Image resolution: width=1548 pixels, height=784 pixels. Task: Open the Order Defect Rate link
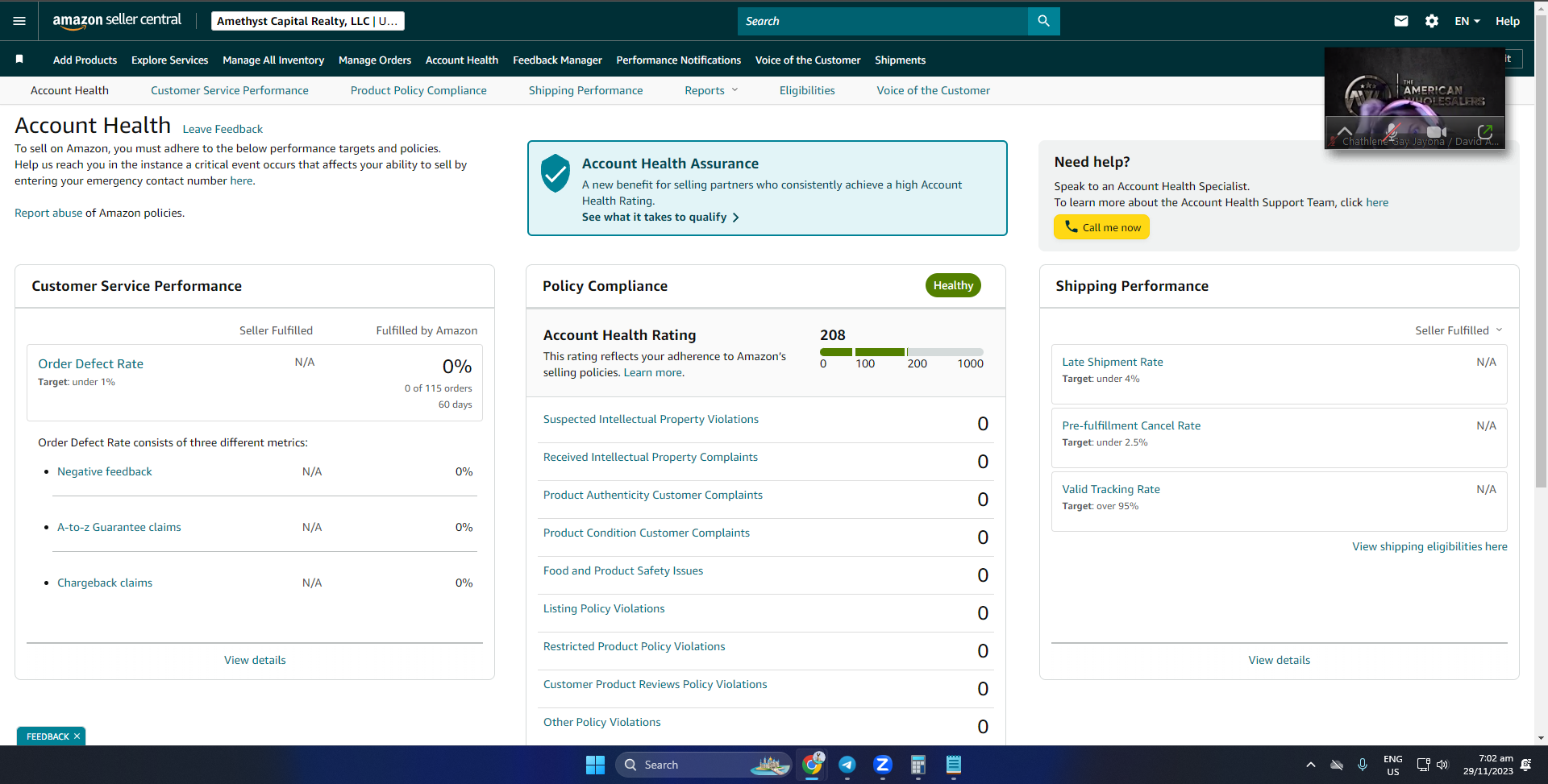pos(90,363)
